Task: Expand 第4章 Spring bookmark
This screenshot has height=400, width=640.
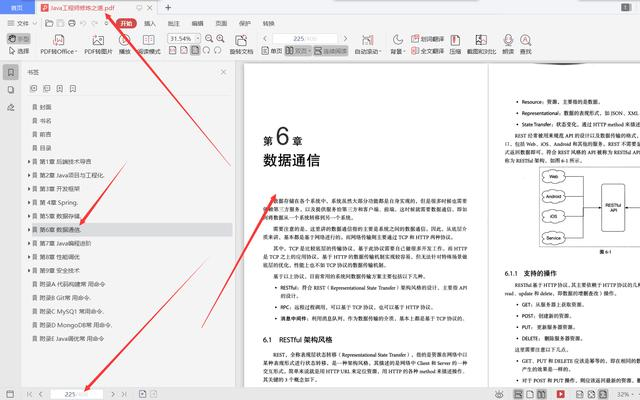Action: [x=29, y=202]
